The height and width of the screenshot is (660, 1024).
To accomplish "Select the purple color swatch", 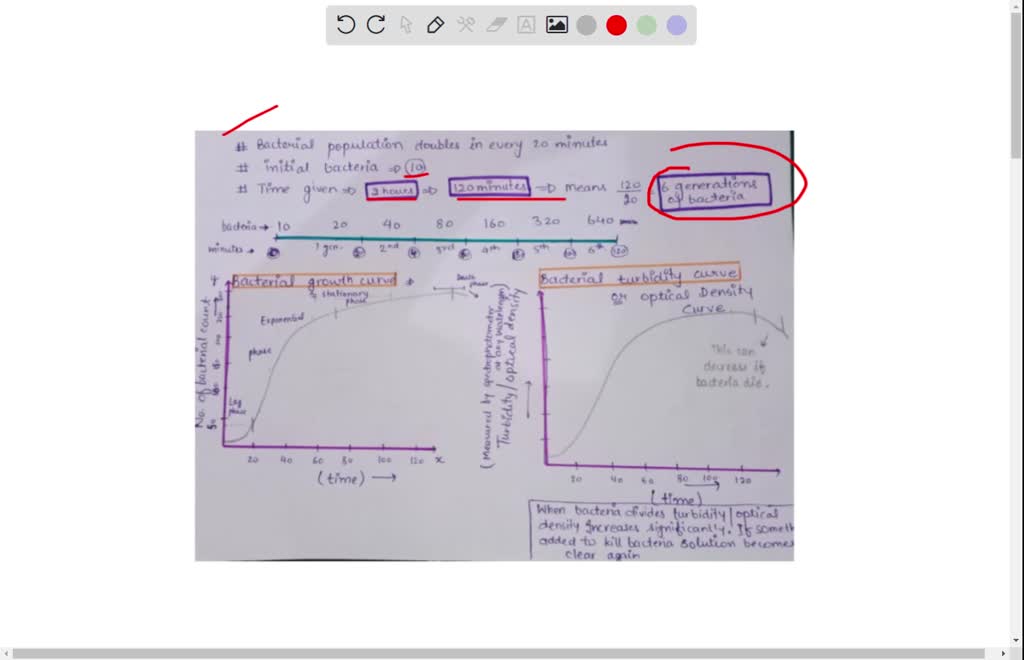I will coord(676,24).
